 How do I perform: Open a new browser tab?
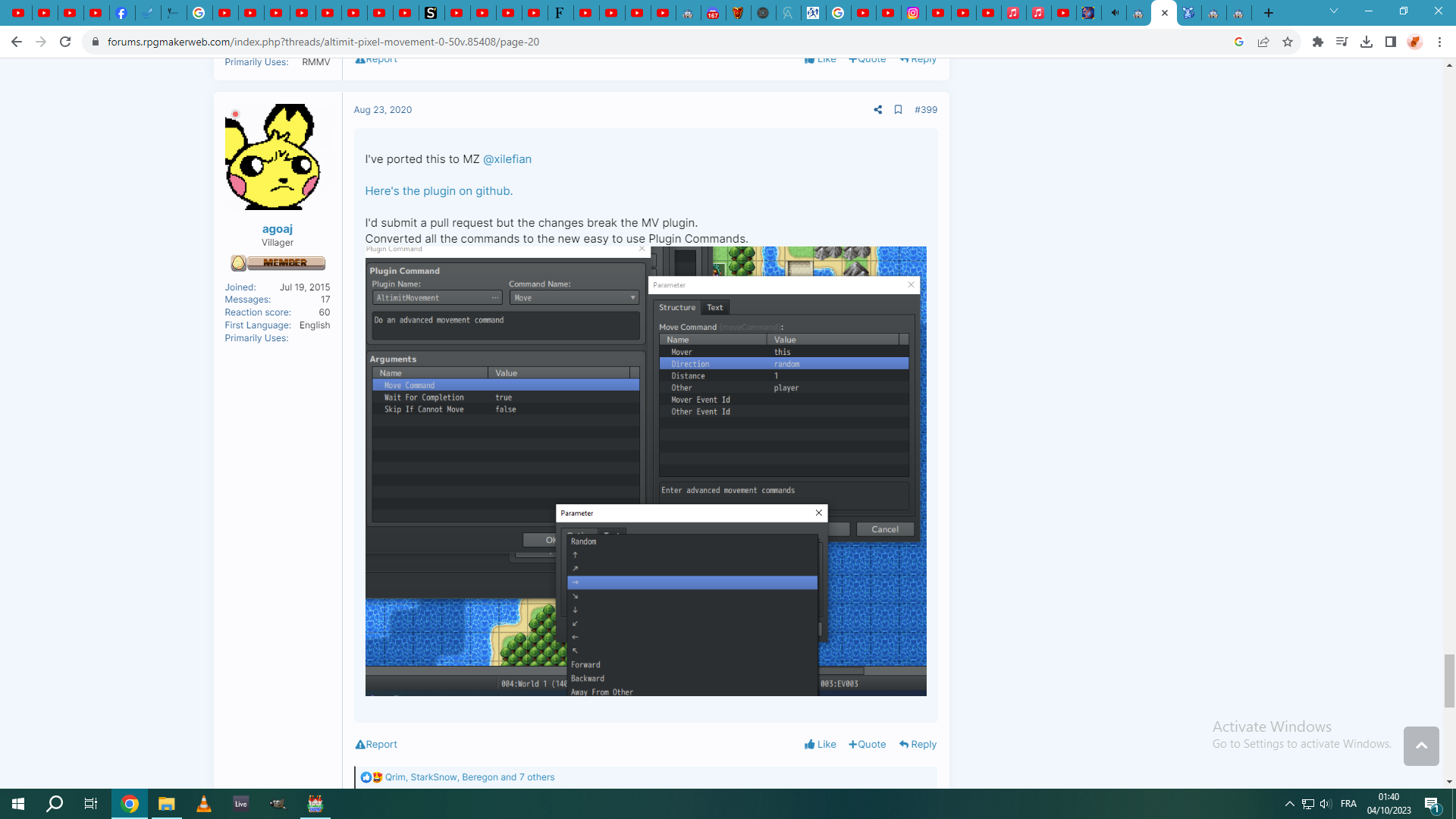click(x=1269, y=13)
